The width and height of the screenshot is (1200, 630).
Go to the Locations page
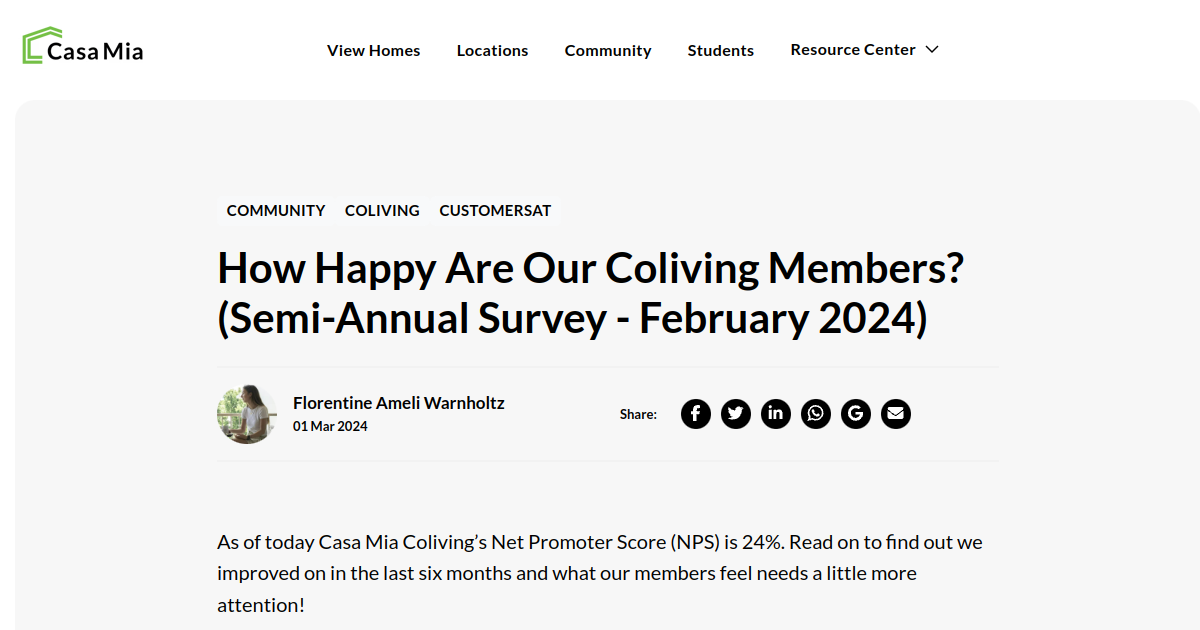[492, 50]
